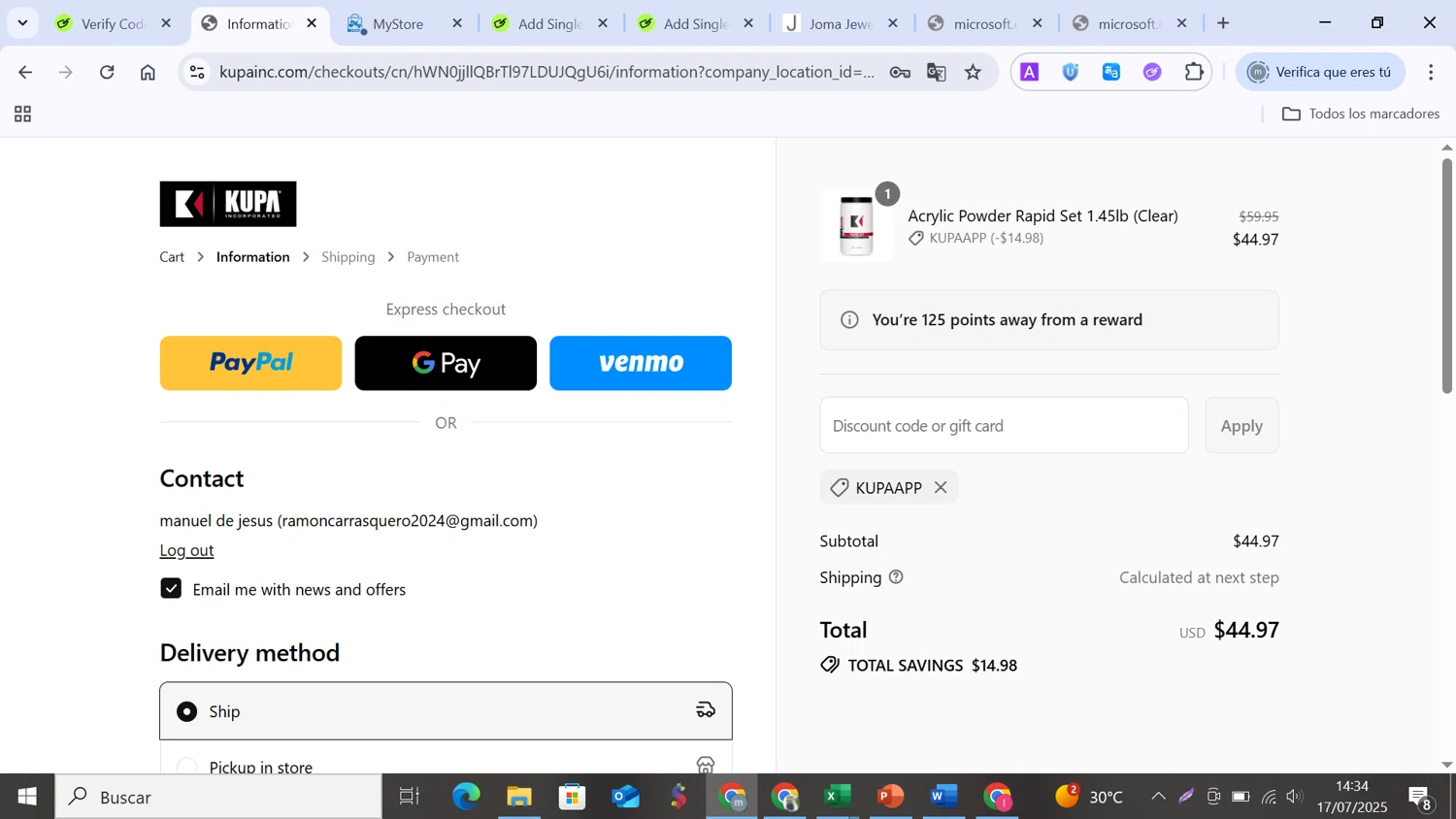Click Apply discount button

[1241, 425]
